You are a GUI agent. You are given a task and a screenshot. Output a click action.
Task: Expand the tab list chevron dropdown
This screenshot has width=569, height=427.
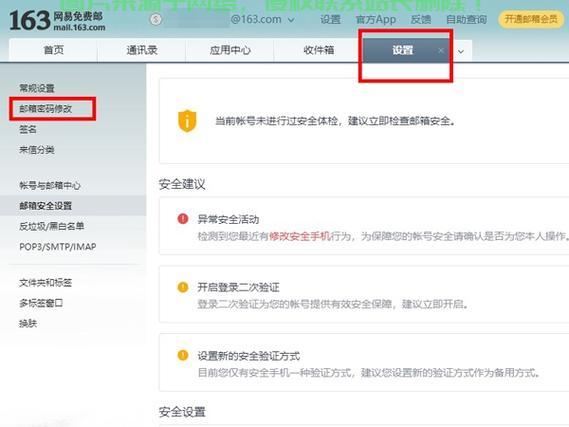coord(460,52)
